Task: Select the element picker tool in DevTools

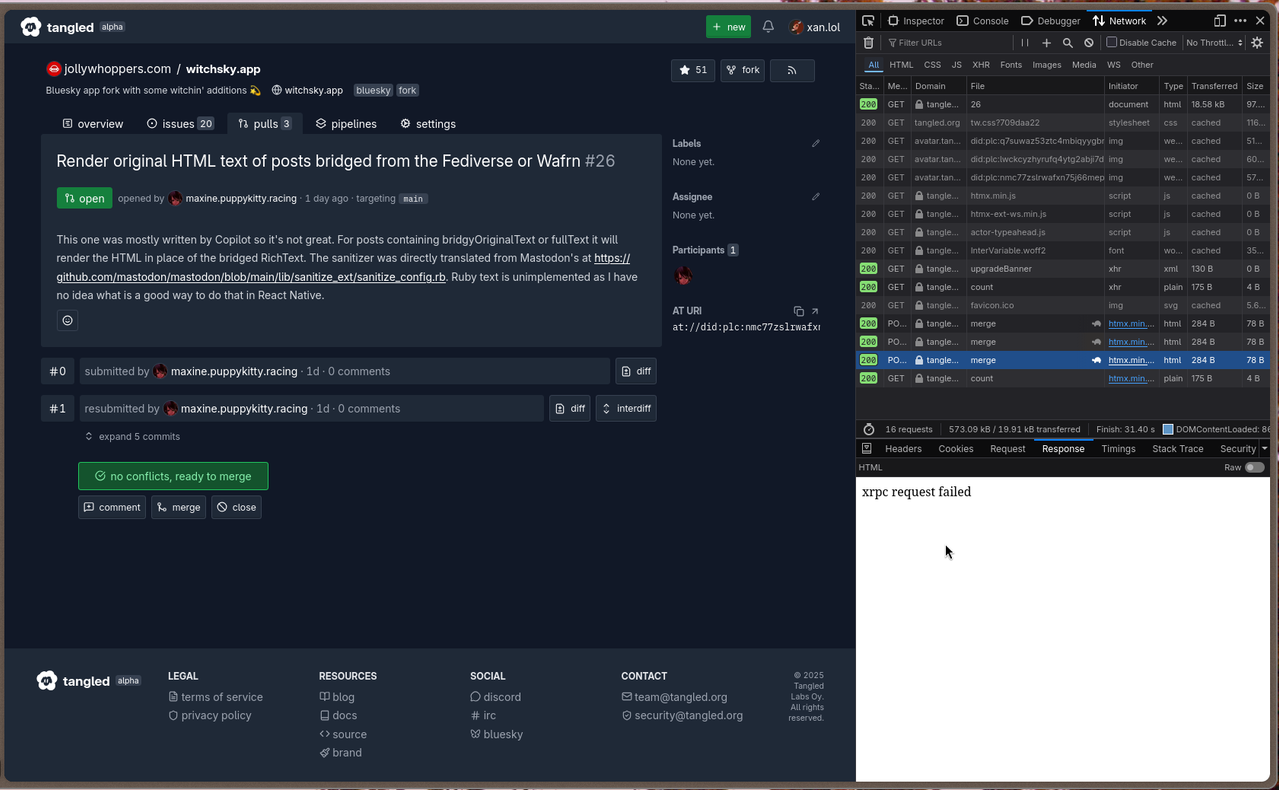Action: (868, 20)
